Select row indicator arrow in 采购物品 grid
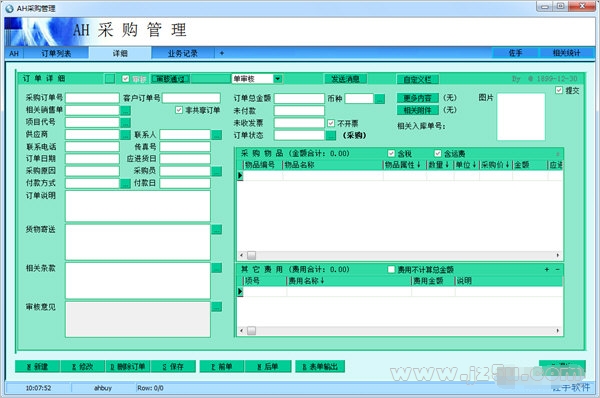 point(240,176)
